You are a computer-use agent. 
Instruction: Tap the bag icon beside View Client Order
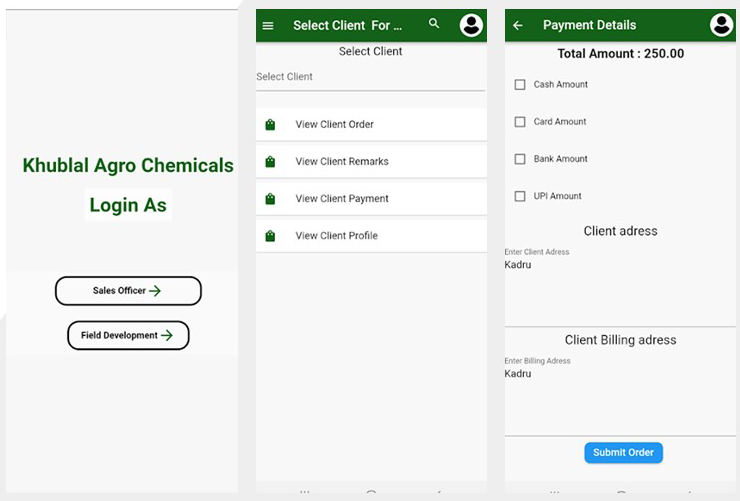coord(270,125)
